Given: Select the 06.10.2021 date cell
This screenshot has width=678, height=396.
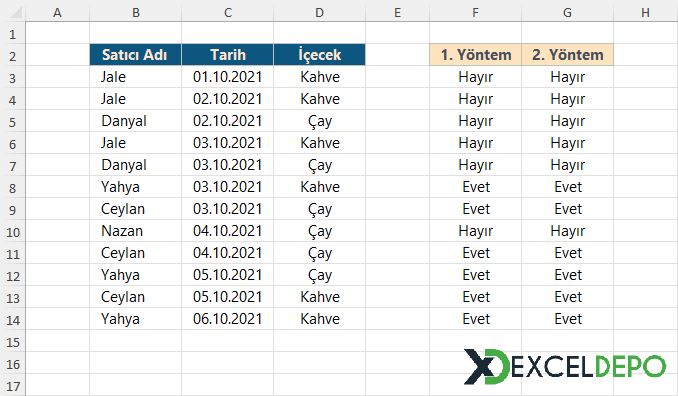Looking at the screenshot, I should pos(228,319).
